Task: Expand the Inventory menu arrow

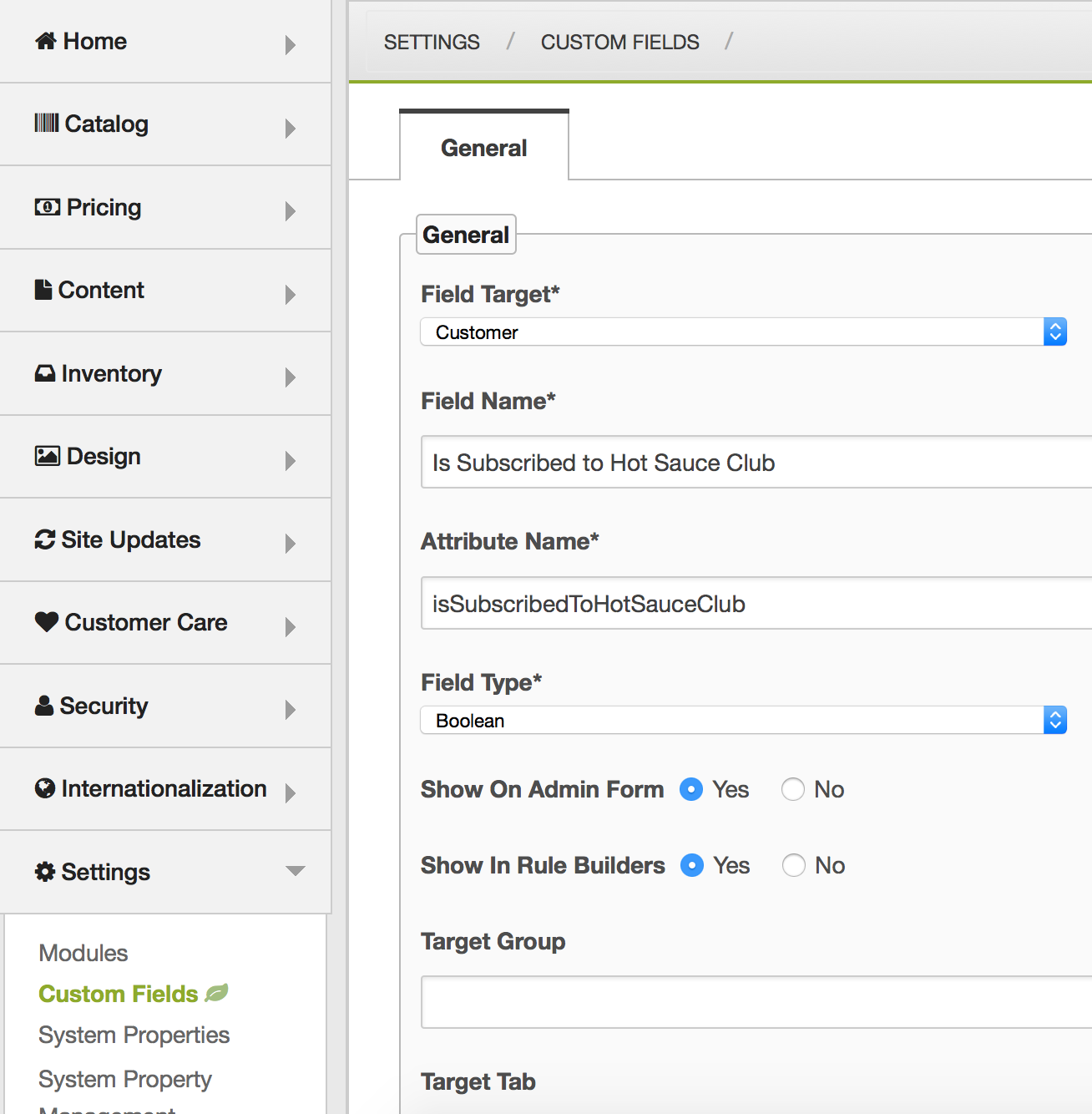Action: (x=291, y=377)
